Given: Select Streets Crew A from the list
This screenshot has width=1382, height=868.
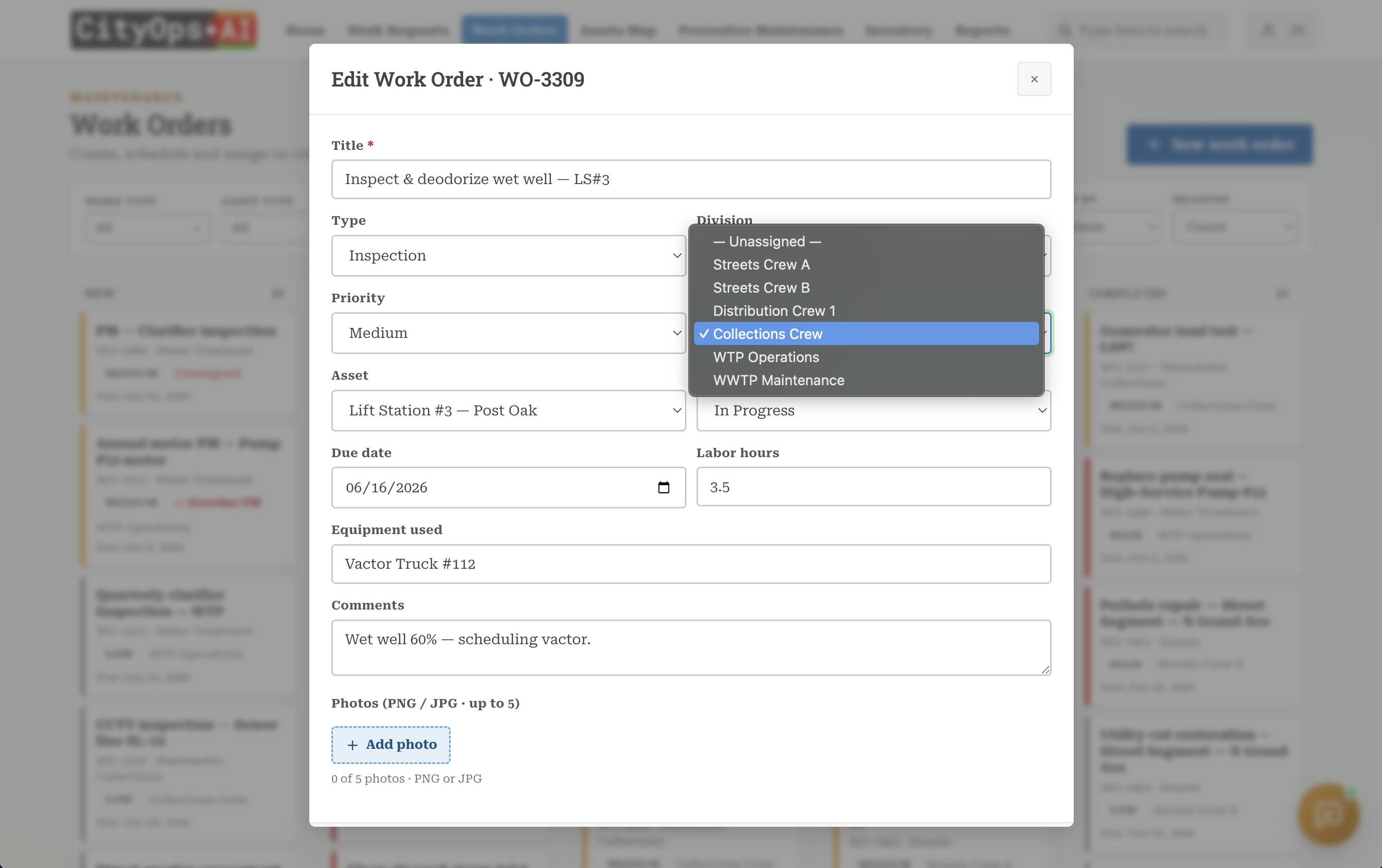Looking at the screenshot, I should (x=866, y=265).
